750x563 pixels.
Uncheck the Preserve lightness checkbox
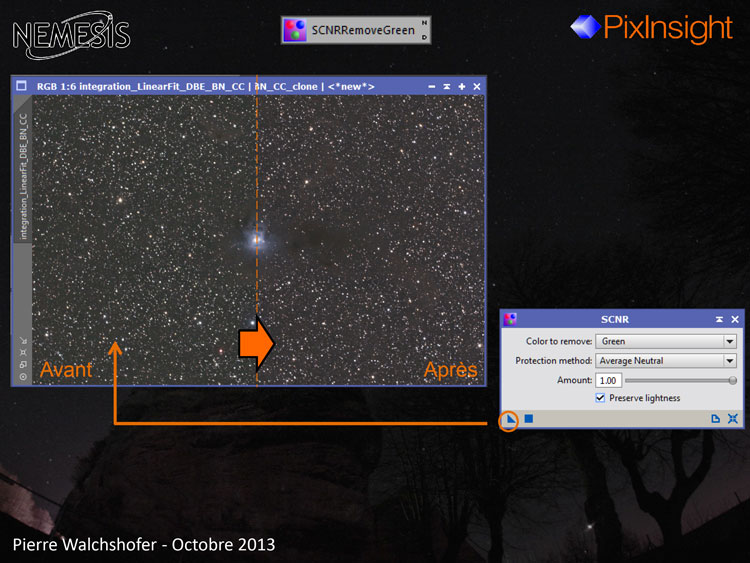coord(600,398)
